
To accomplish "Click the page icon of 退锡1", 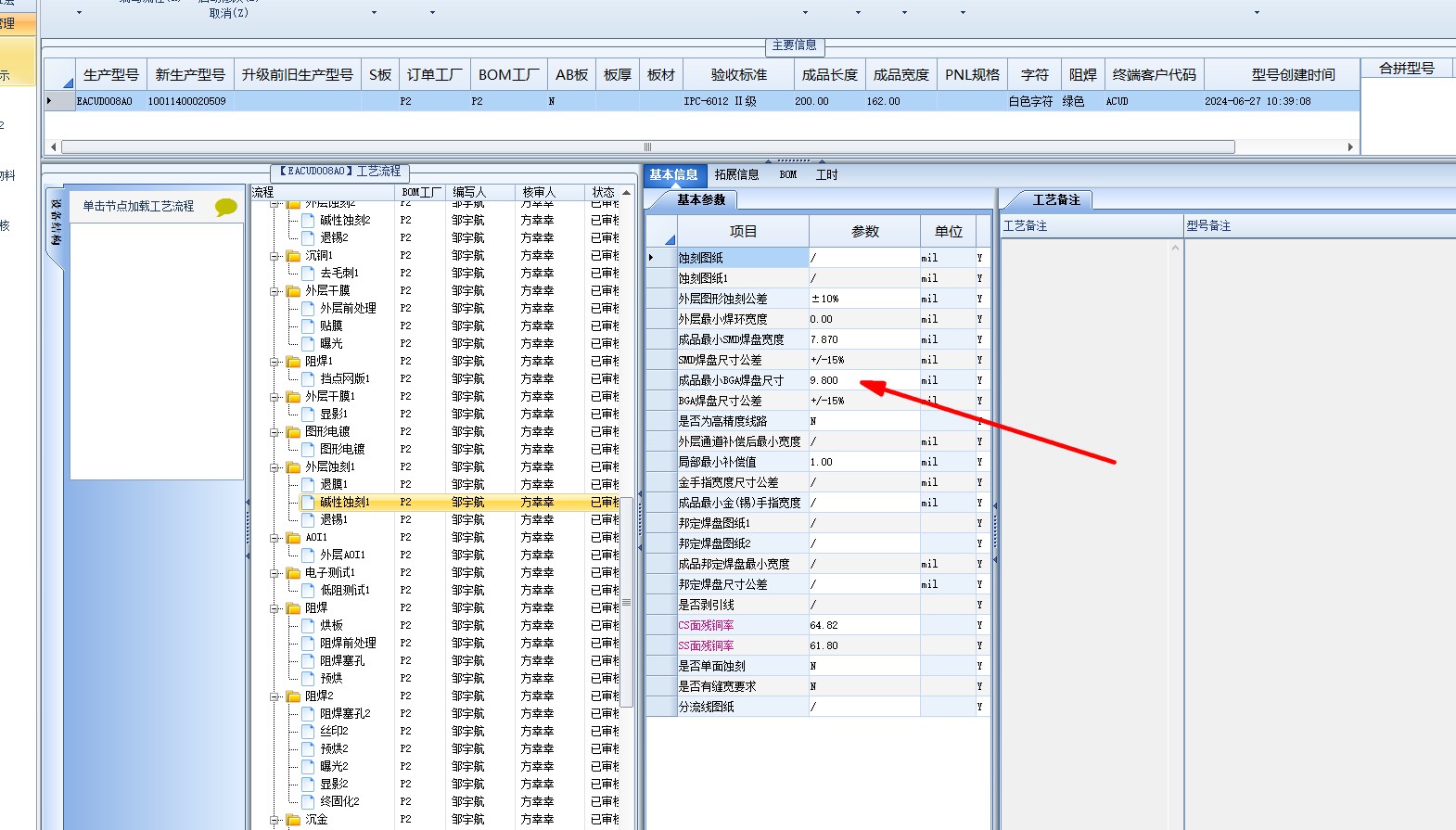I will (309, 520).
